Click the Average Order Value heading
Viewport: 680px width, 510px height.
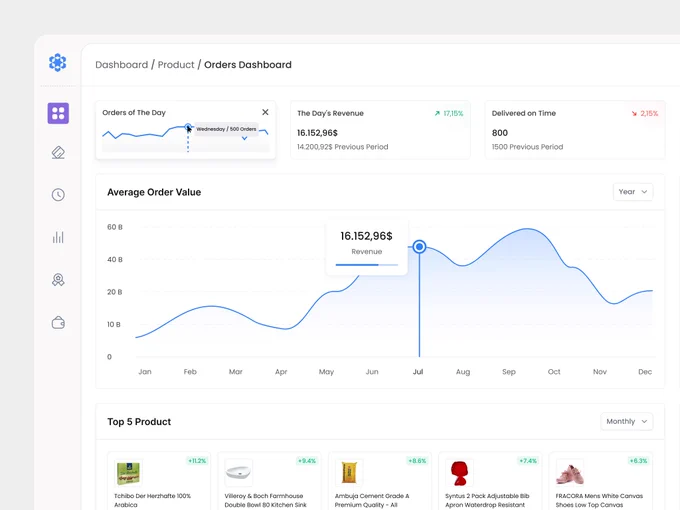(154, 192)
